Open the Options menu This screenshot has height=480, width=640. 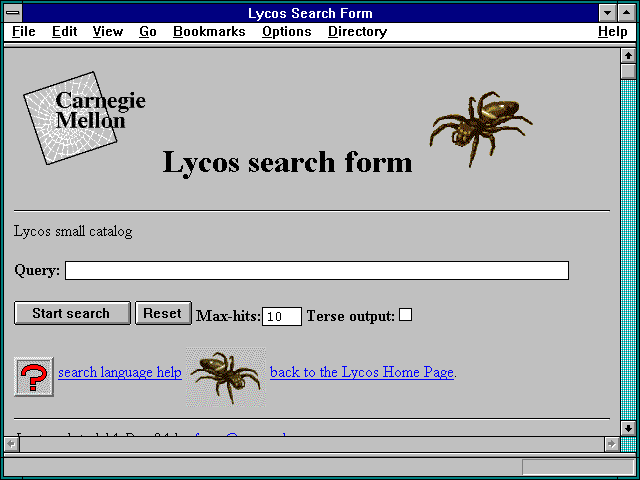click(x=287, y=32)
